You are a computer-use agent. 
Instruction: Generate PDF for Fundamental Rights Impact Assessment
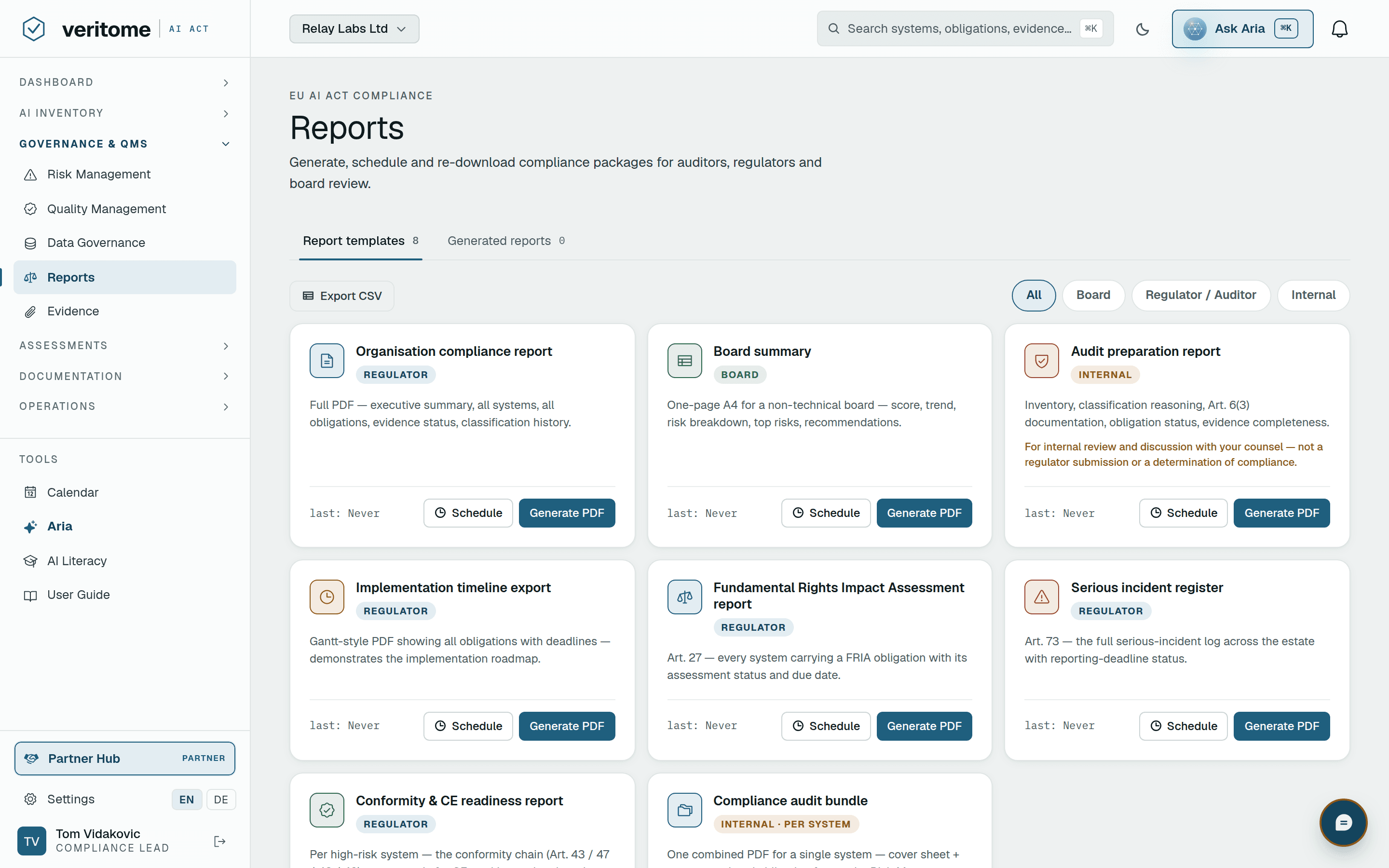point(924,726)
